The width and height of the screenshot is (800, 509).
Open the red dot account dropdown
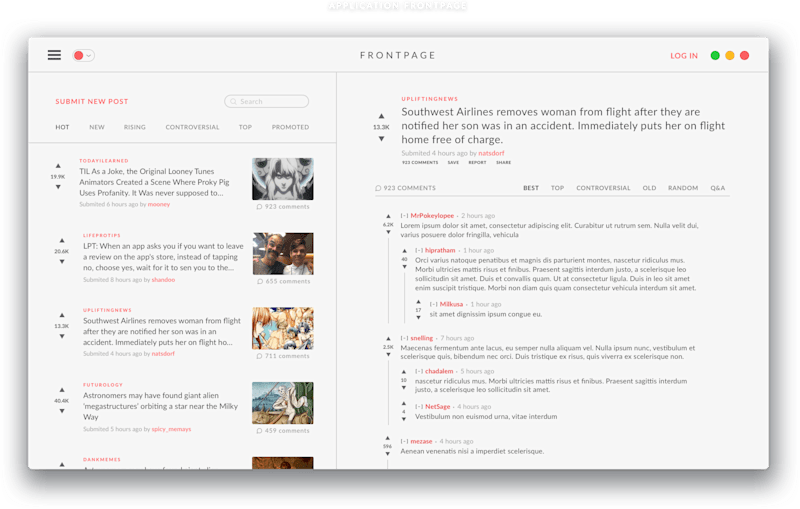[x=83, y=55]
